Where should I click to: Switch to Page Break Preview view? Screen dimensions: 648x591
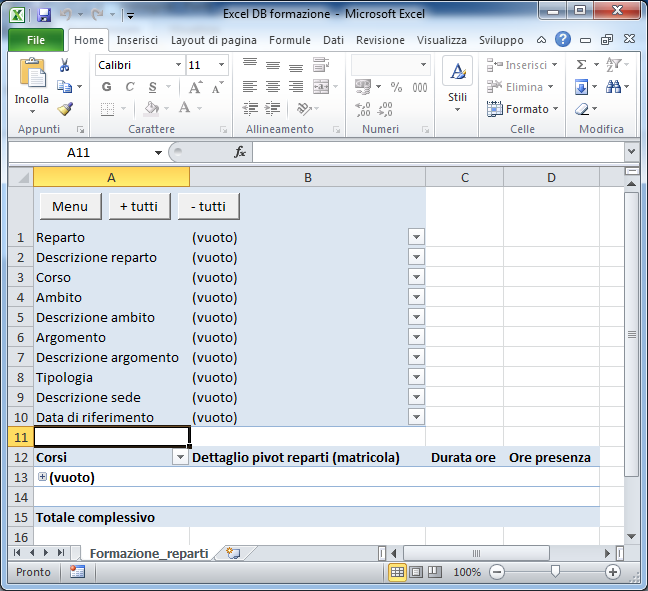[x=436, y=572]
